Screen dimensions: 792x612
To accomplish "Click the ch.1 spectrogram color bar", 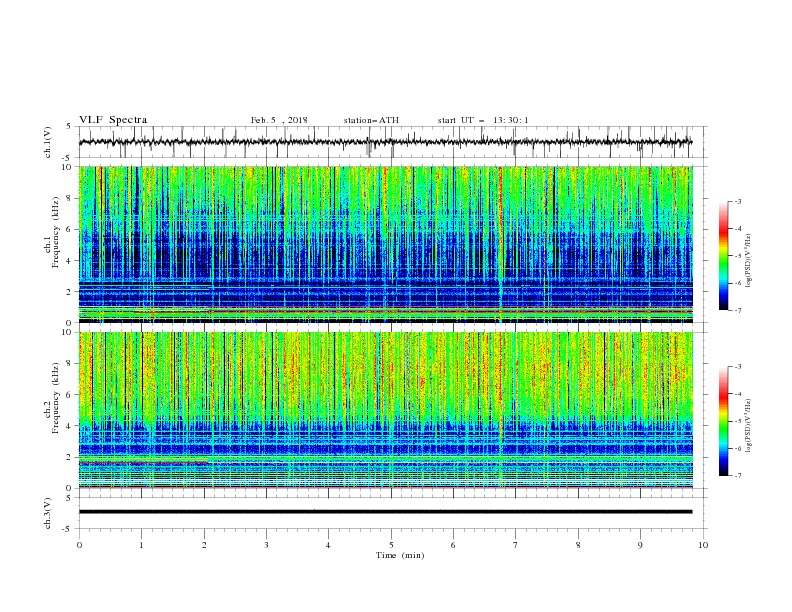I will [x=724, y=256].
